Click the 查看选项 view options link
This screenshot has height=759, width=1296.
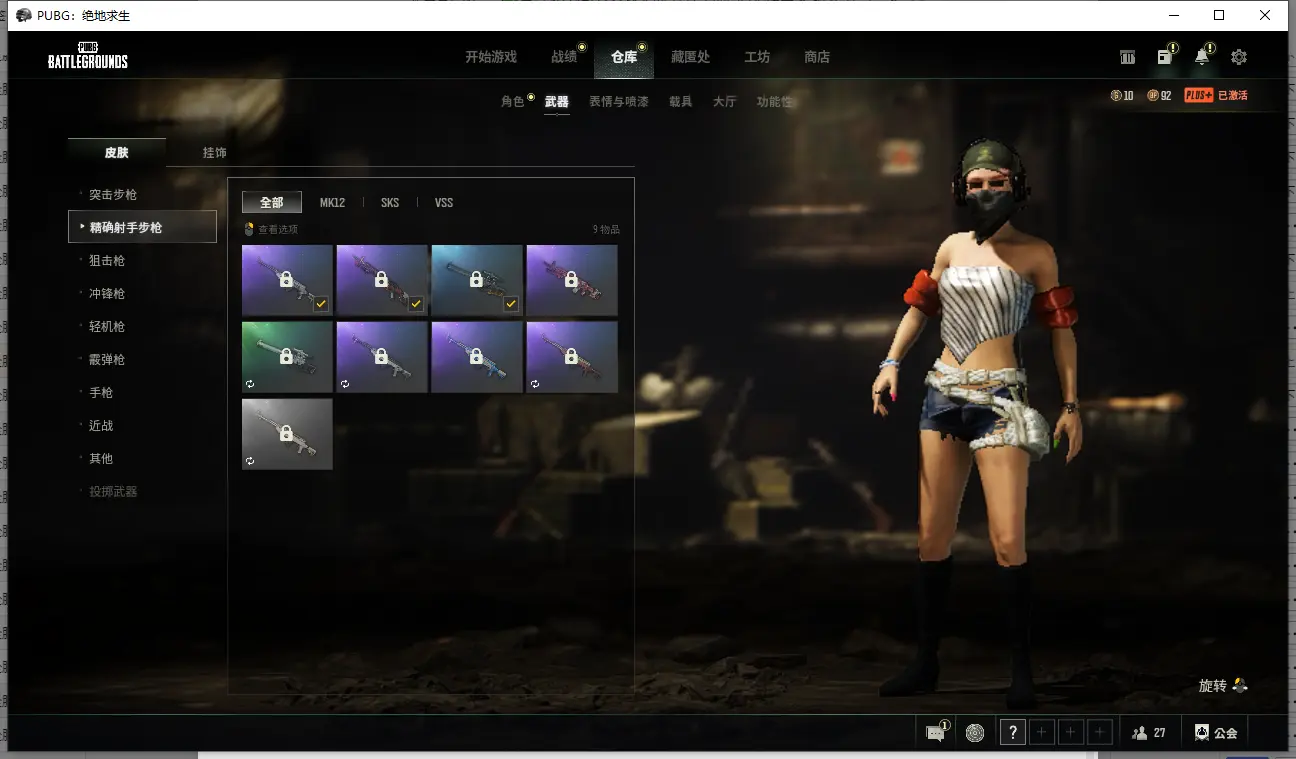[271, 229]
